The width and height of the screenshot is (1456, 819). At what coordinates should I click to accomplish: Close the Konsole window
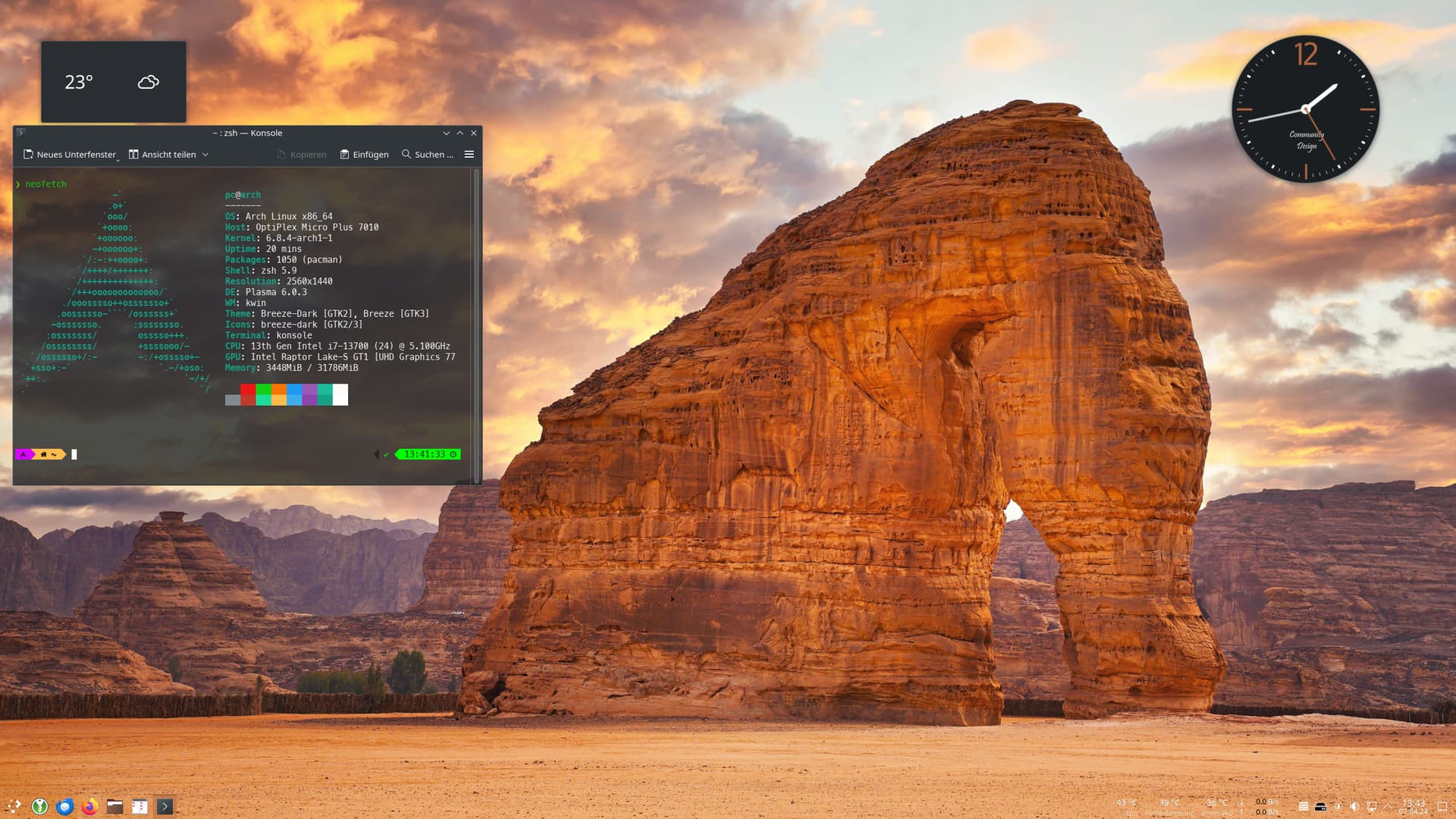tap(474, 133)
